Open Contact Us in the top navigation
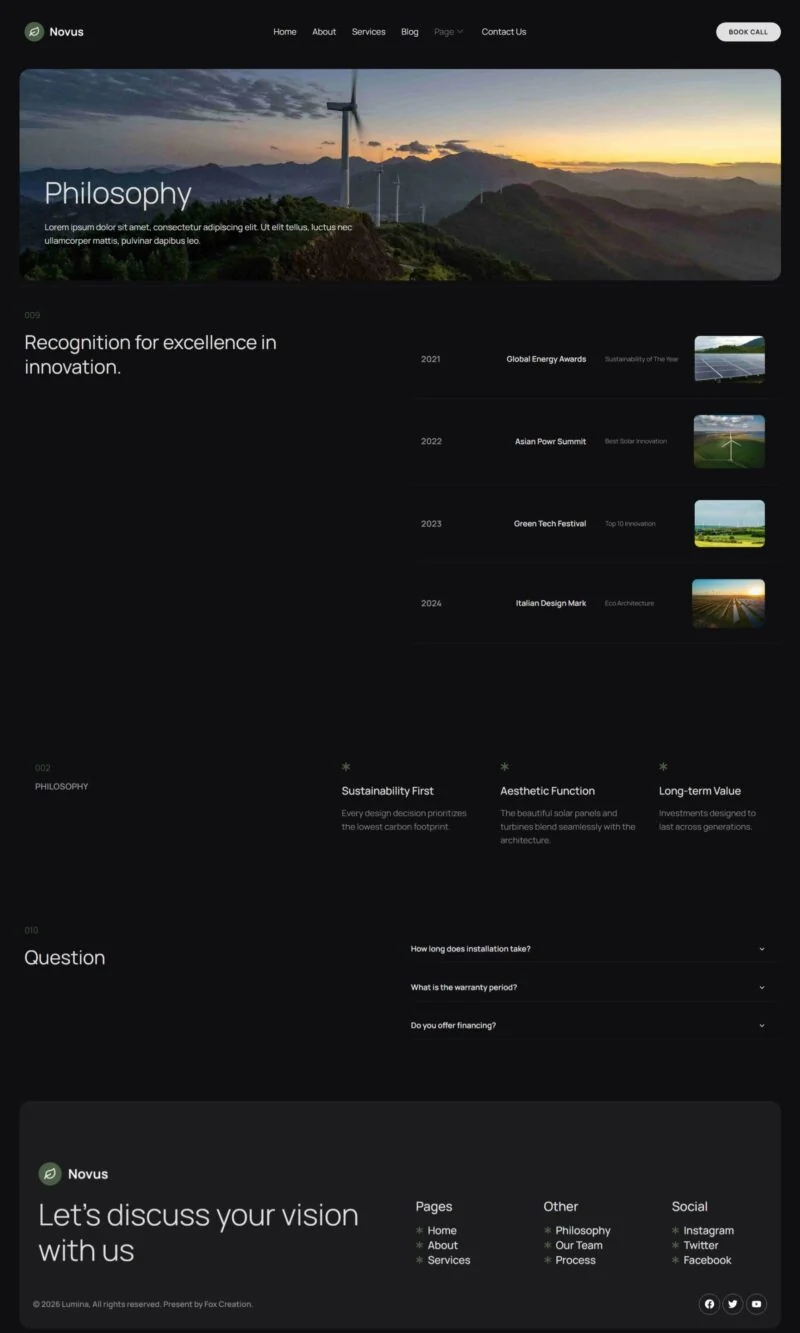The width and height of the screenshot is (800, 1333). point(504,32)
